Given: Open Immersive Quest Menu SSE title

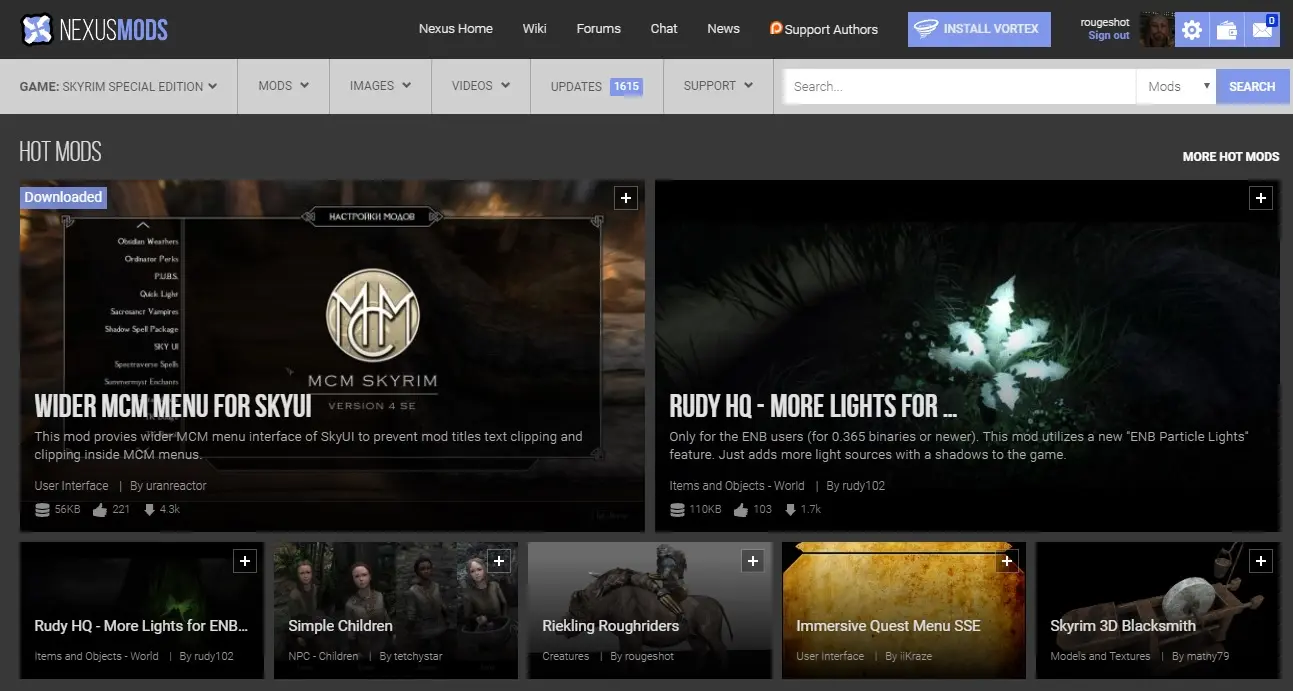Looking at the screenshot, I should pos(888,626).
